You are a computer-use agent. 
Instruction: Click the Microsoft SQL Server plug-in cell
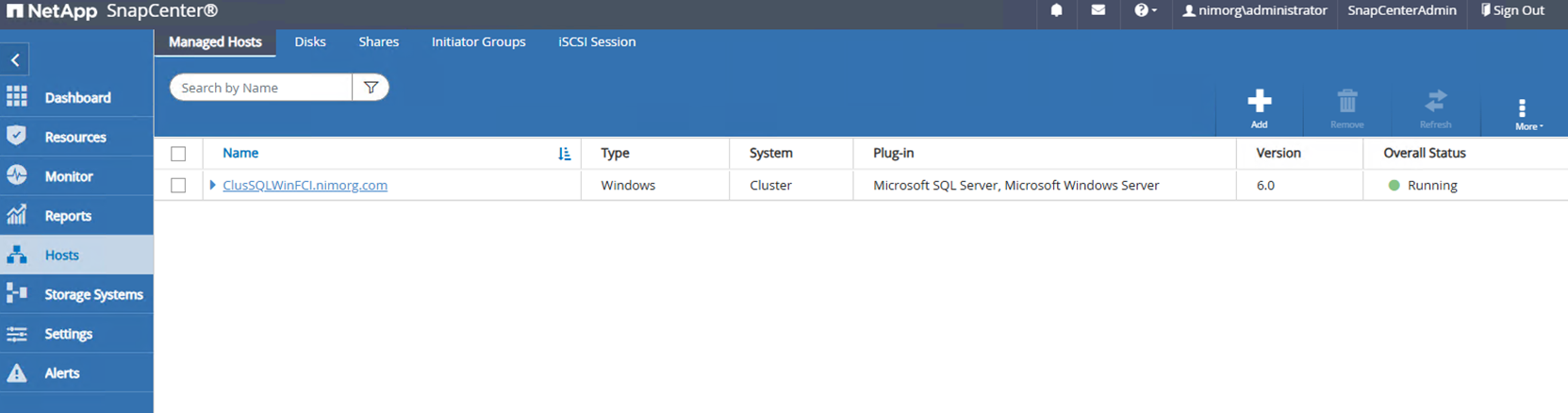(x=1015, y=185)
